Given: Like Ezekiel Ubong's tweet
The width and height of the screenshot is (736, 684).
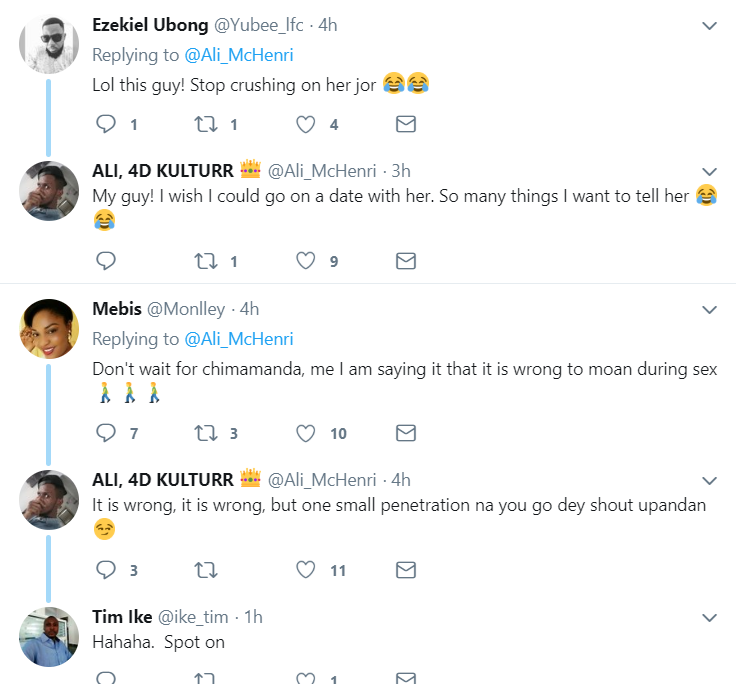Looking at the screenshot, I should coord(306,124).
